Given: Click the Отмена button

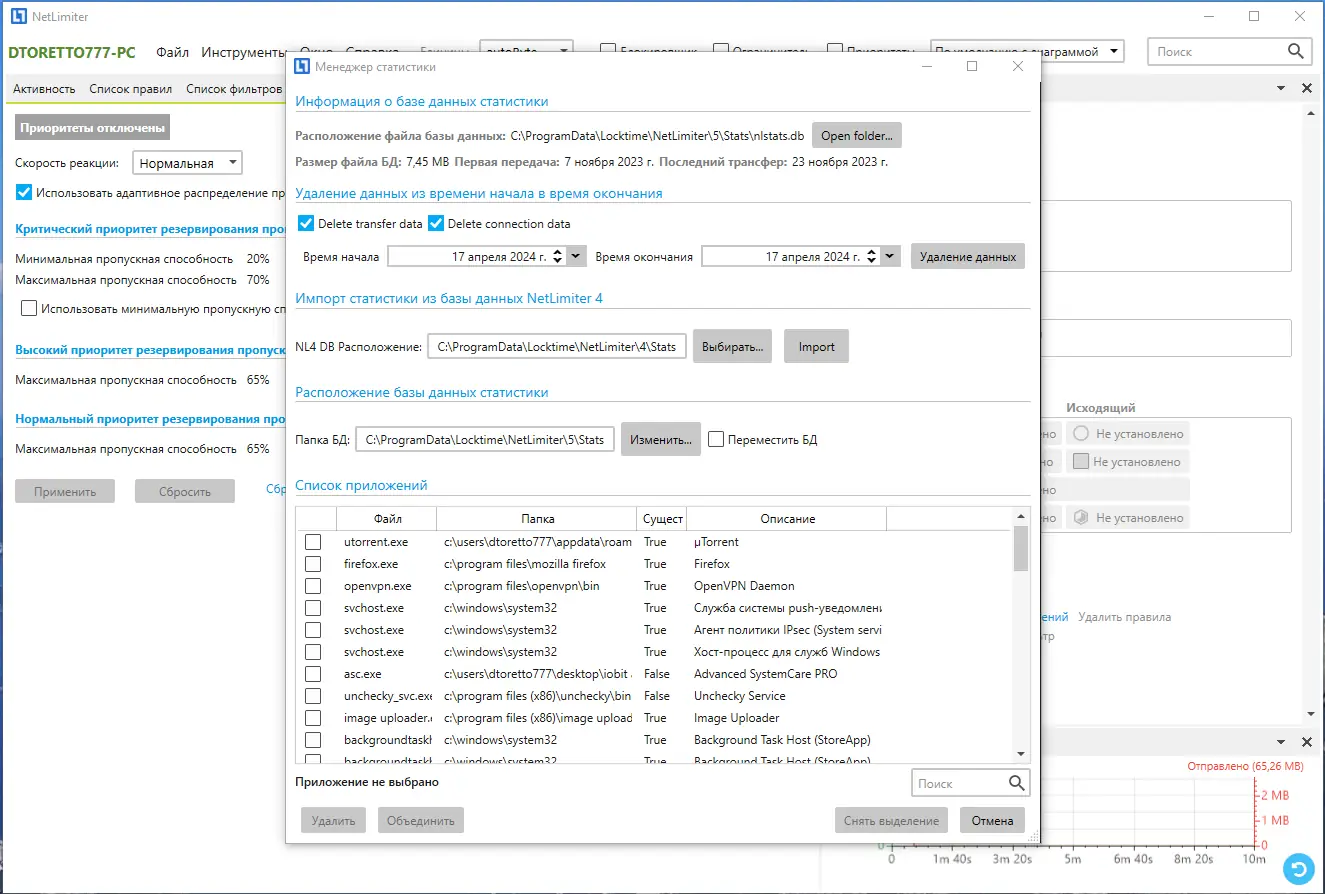Looking at the screenshot, I should point(993,821).
